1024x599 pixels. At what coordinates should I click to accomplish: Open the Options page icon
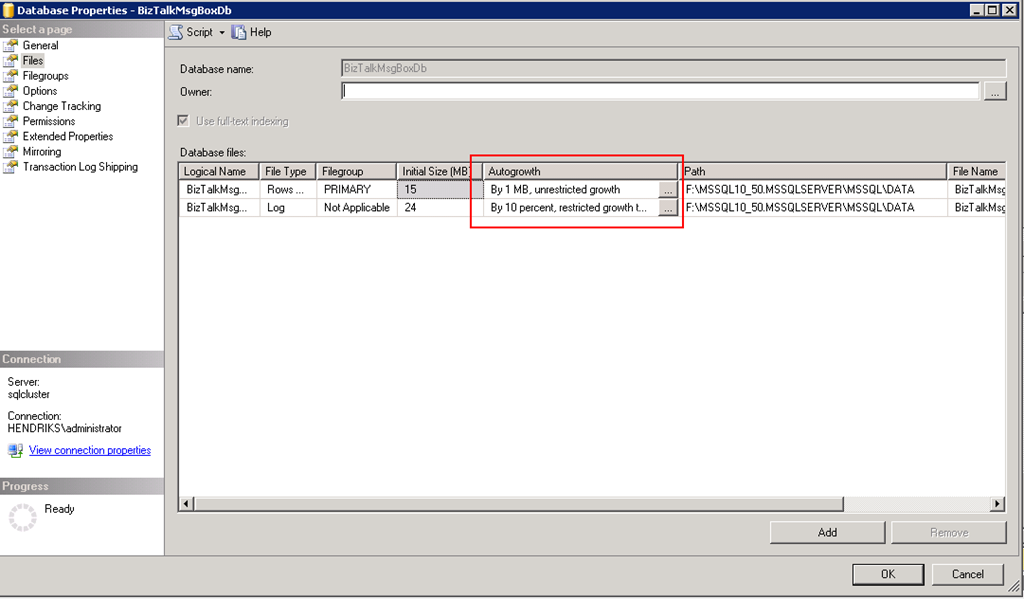11,91
